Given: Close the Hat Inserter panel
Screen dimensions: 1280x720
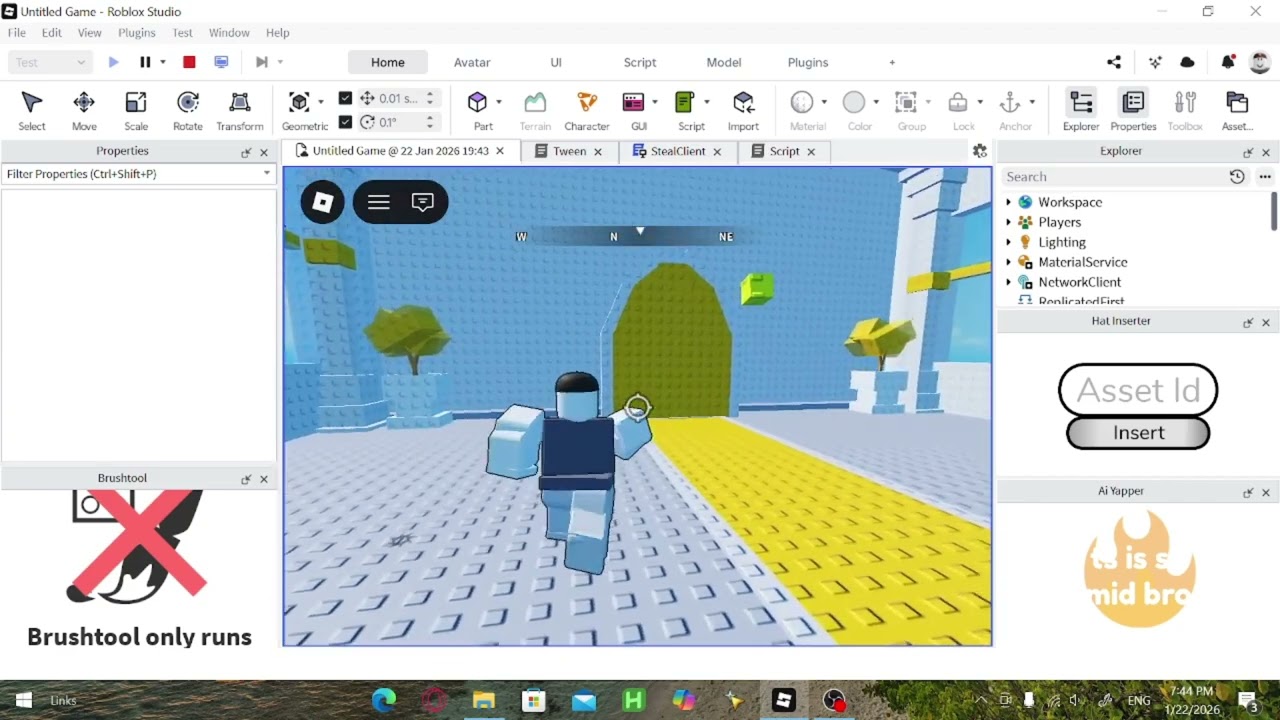Looking at the screenshot, I should (1266, 323).
